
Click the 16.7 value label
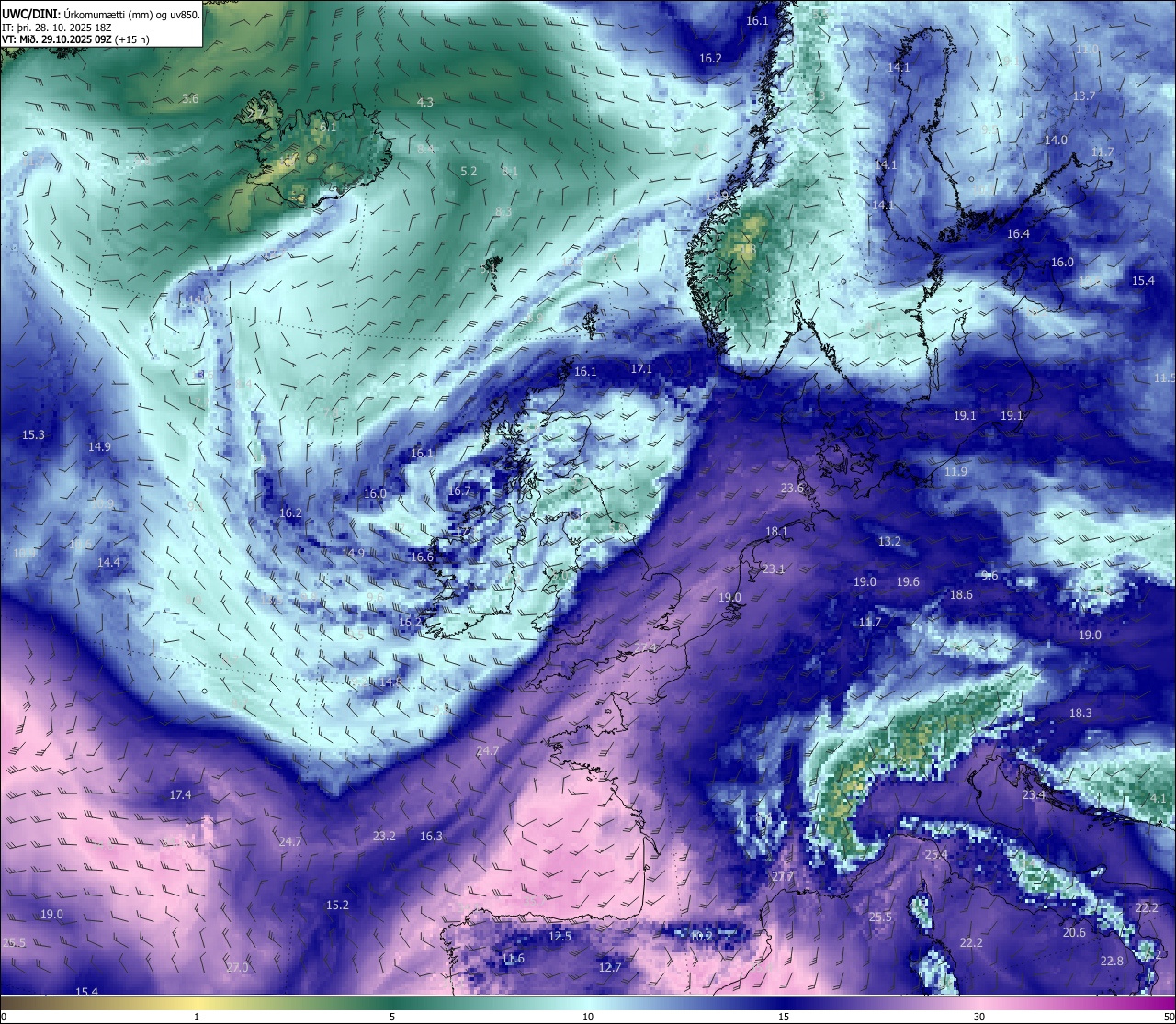pyautogui.click(x=459, y=490)
